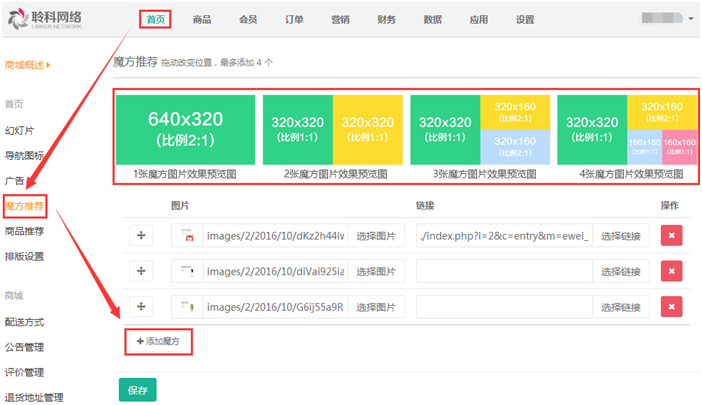Click 选择图片 in the first row
This screenshot has width=702, height=405.
[376, 237]
